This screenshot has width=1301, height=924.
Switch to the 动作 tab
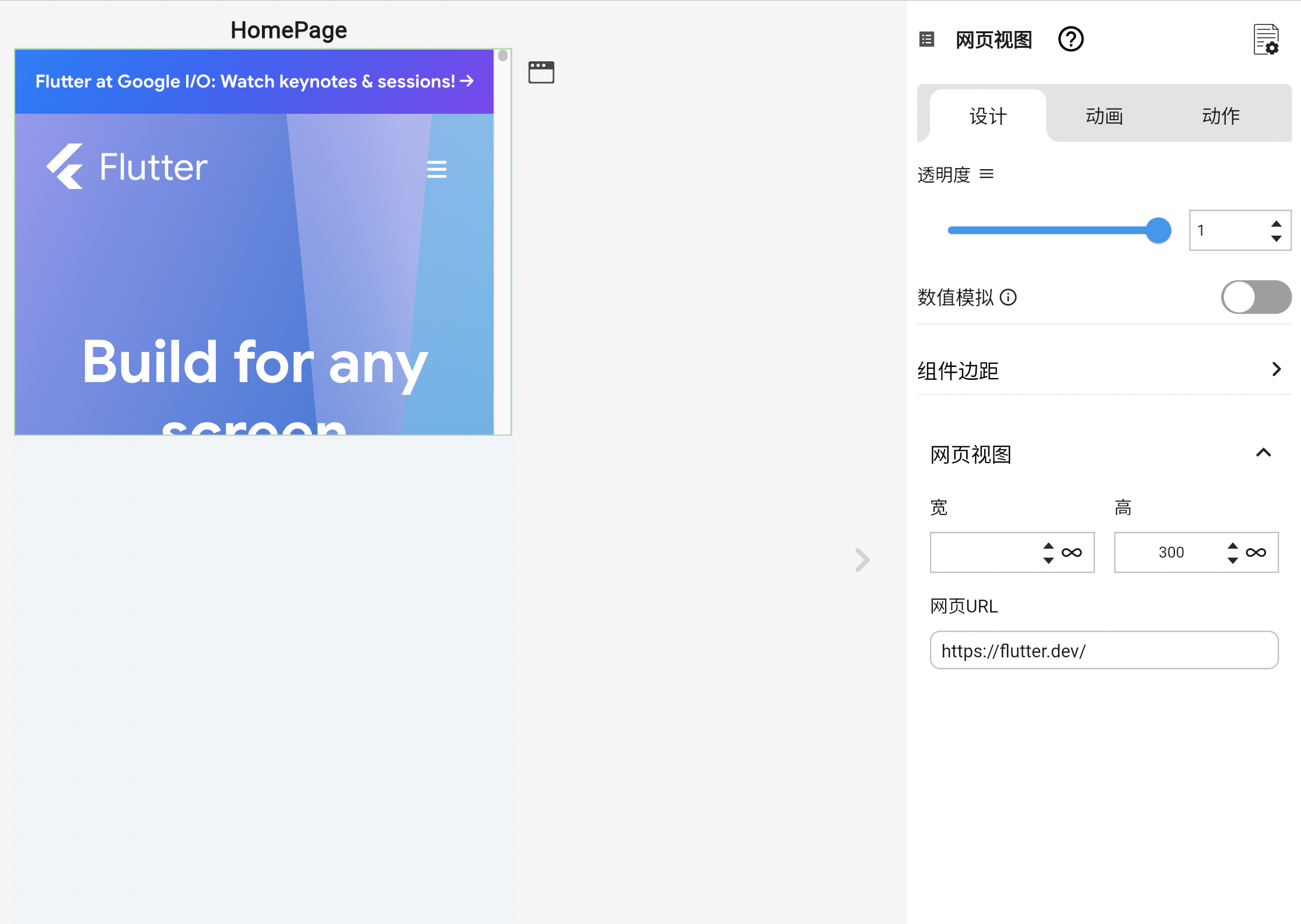pyautogui.click(x=1220, y=116)
